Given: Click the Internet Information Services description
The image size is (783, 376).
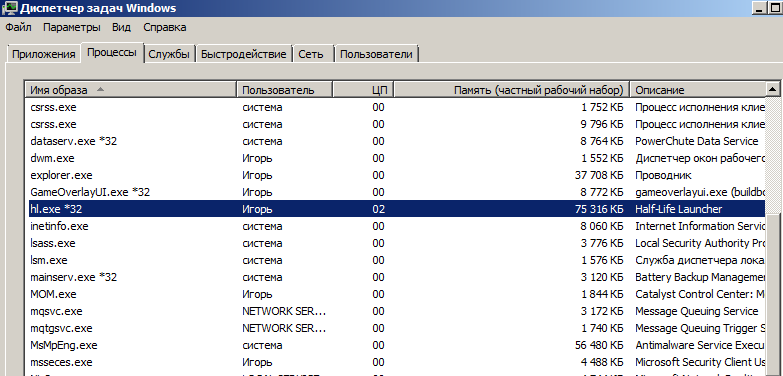Looking at the screenshot, I should coord(700,226).
